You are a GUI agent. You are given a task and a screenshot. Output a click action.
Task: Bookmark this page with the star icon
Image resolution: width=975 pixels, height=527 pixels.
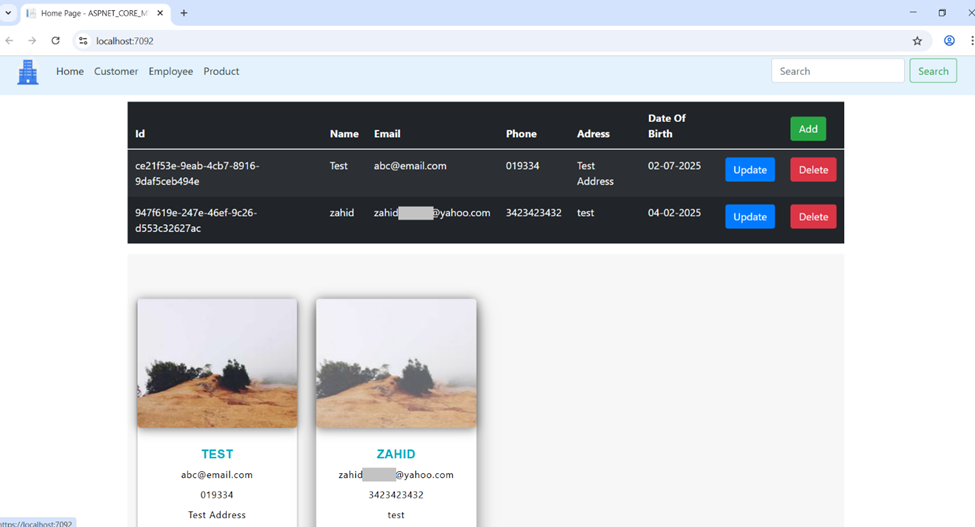coord(917,41)
